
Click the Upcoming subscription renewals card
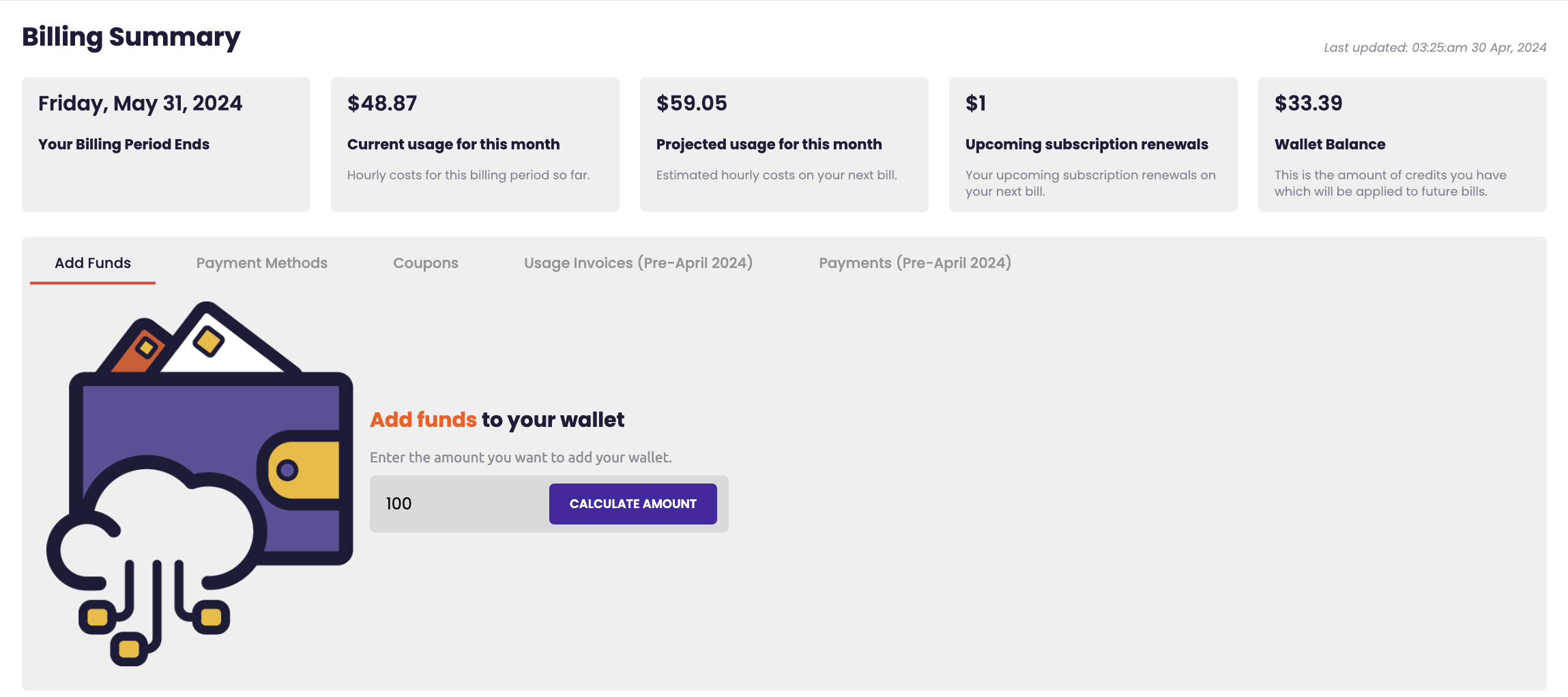click(1092, 145)
